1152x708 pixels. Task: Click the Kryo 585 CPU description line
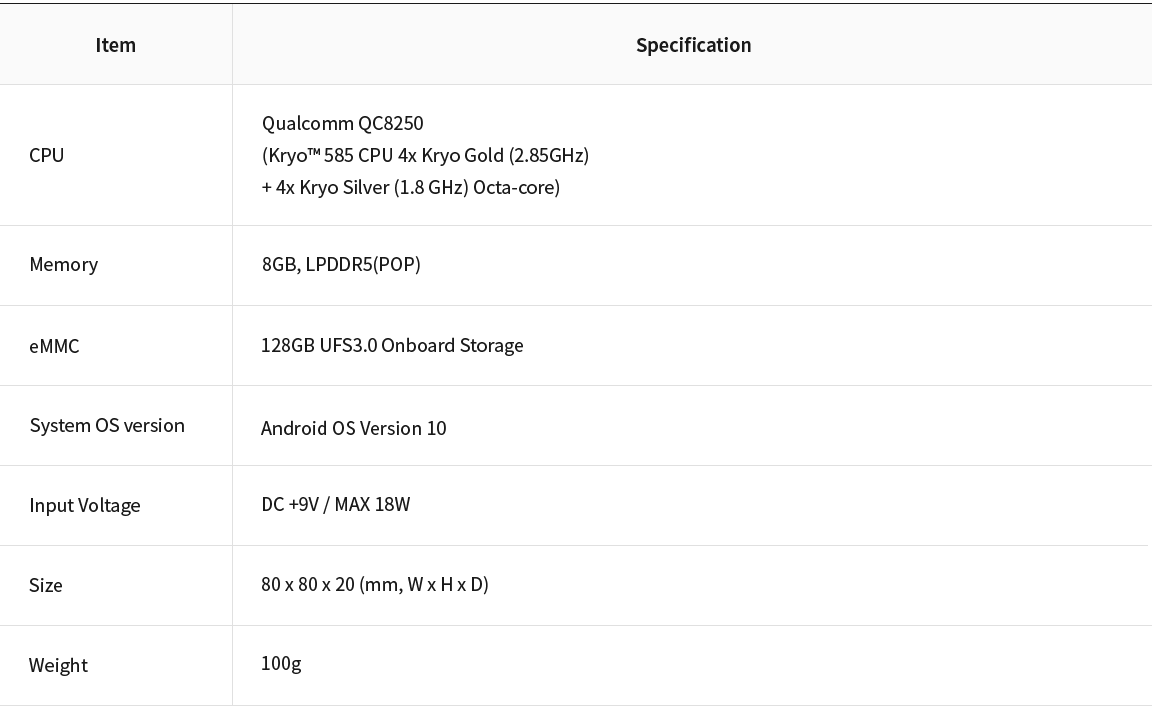[x=425, y=155]
